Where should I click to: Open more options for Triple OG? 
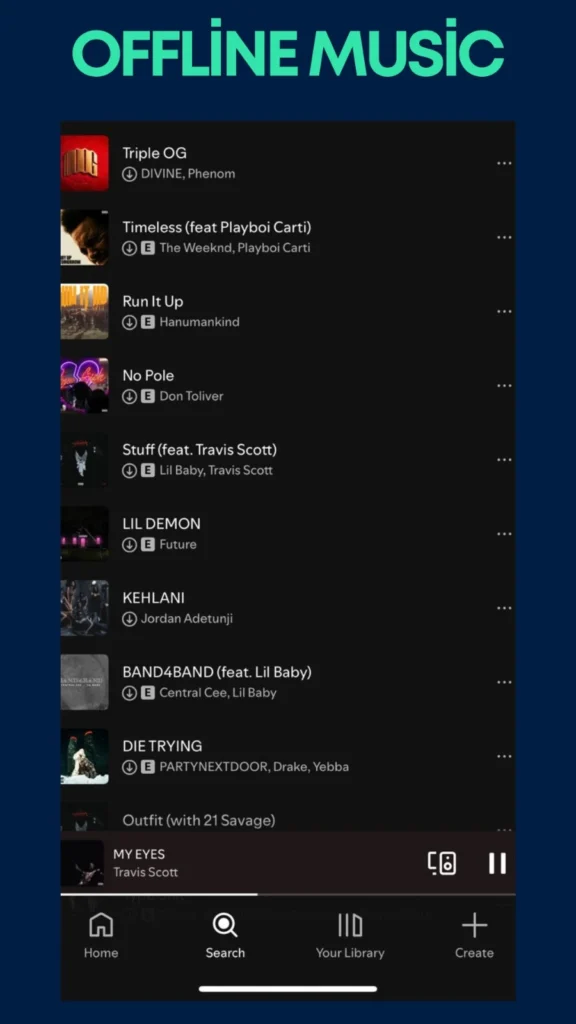click(x=504, y=163)
